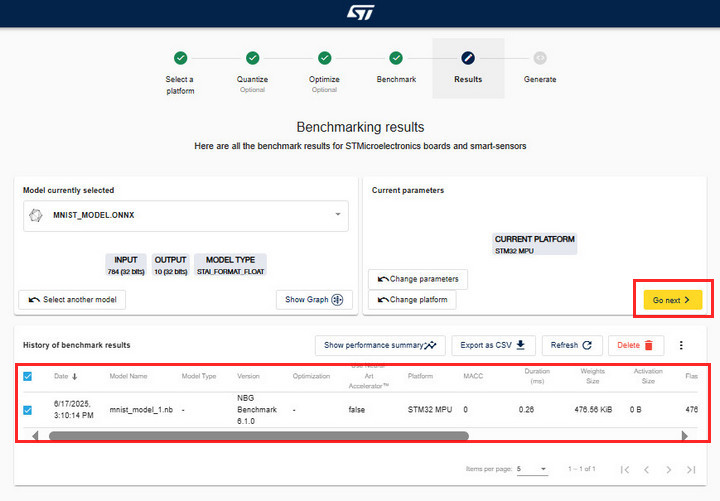Toggle the select-all checkbox in table header
Image resolution: width=720 pixels, height=501 pixels.
click(28, 376)
